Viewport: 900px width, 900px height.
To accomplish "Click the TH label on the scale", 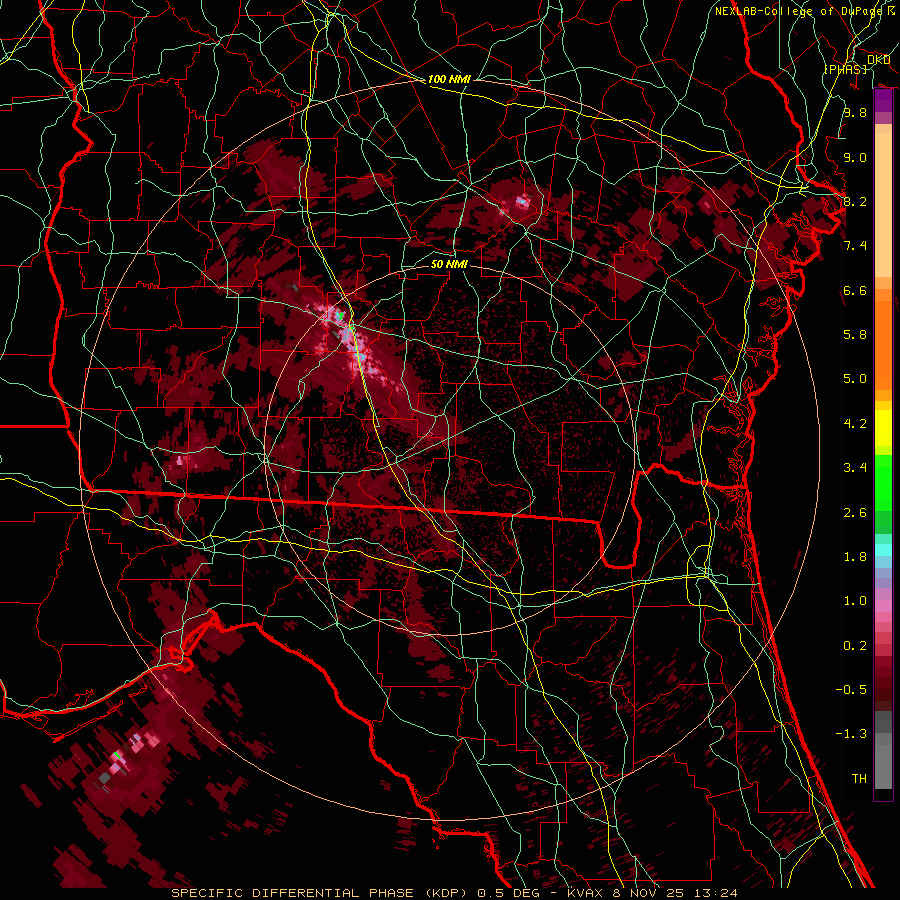I will click(859, 779).
